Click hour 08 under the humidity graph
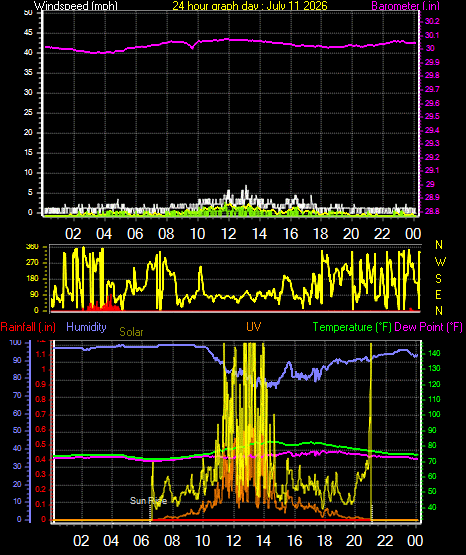Viewport: 466px width, 555px height. (172, 541)
